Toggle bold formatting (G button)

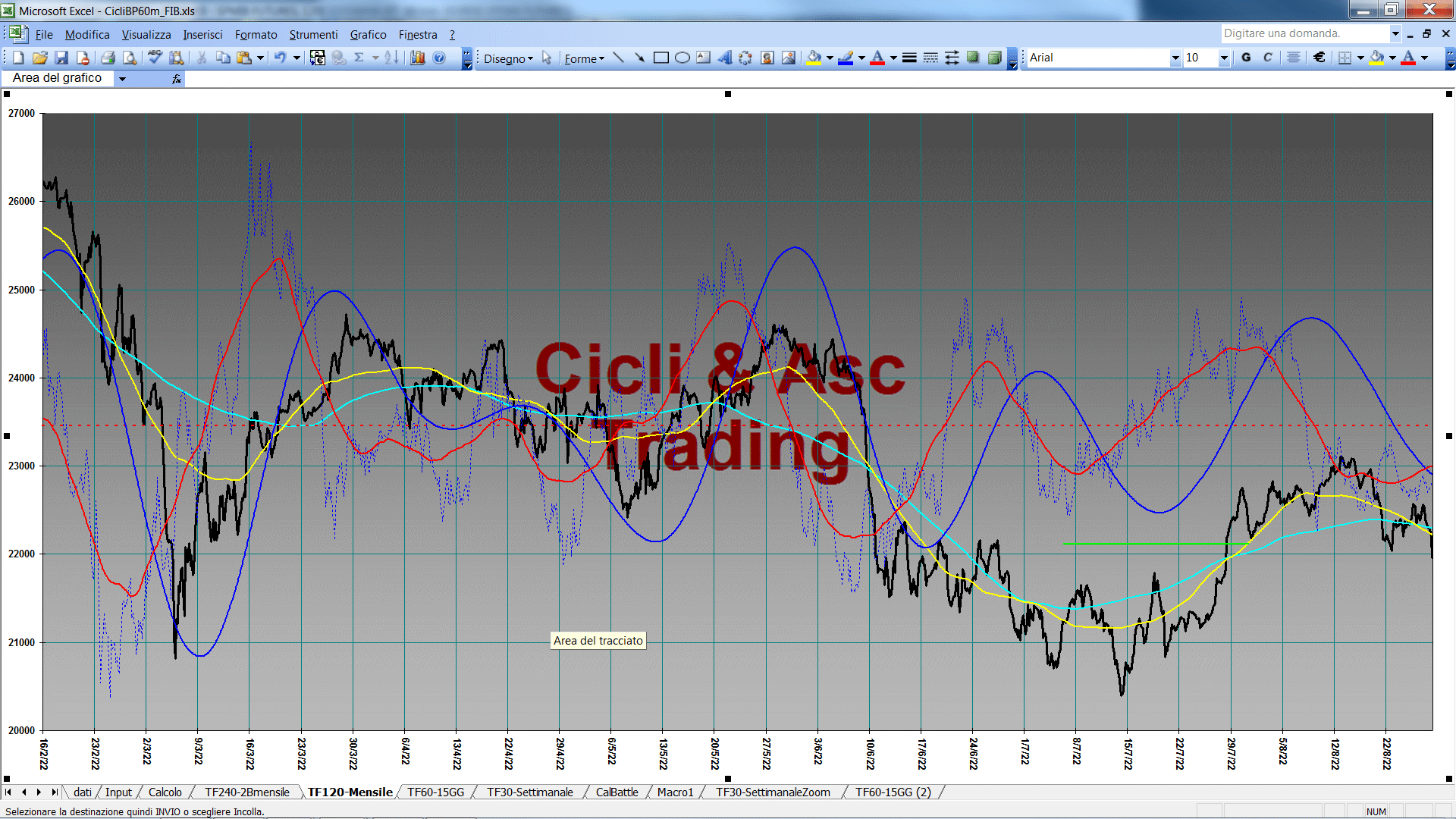(1247, 58)
